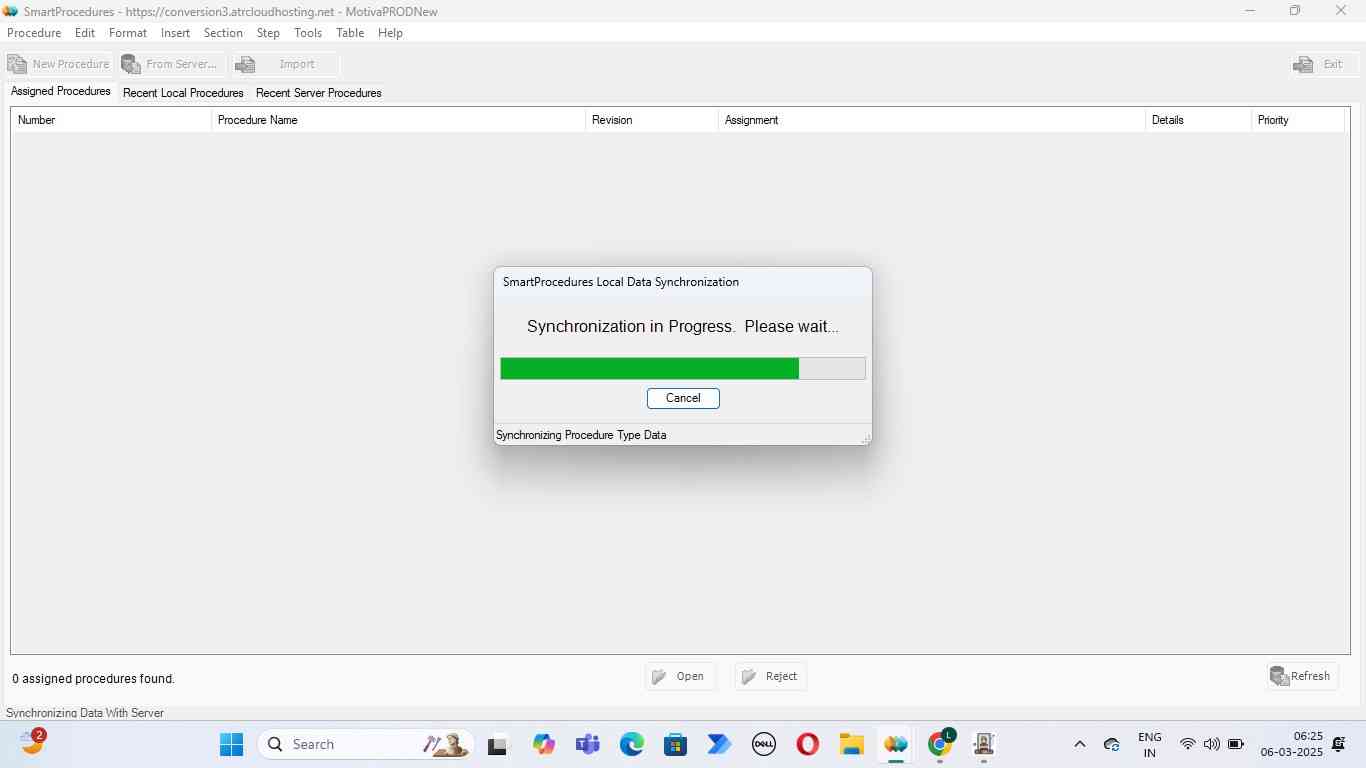Click 'Synchronization in Progress. Please wait...' message
Screen dimensions: 1366x768
click(683, 326)
